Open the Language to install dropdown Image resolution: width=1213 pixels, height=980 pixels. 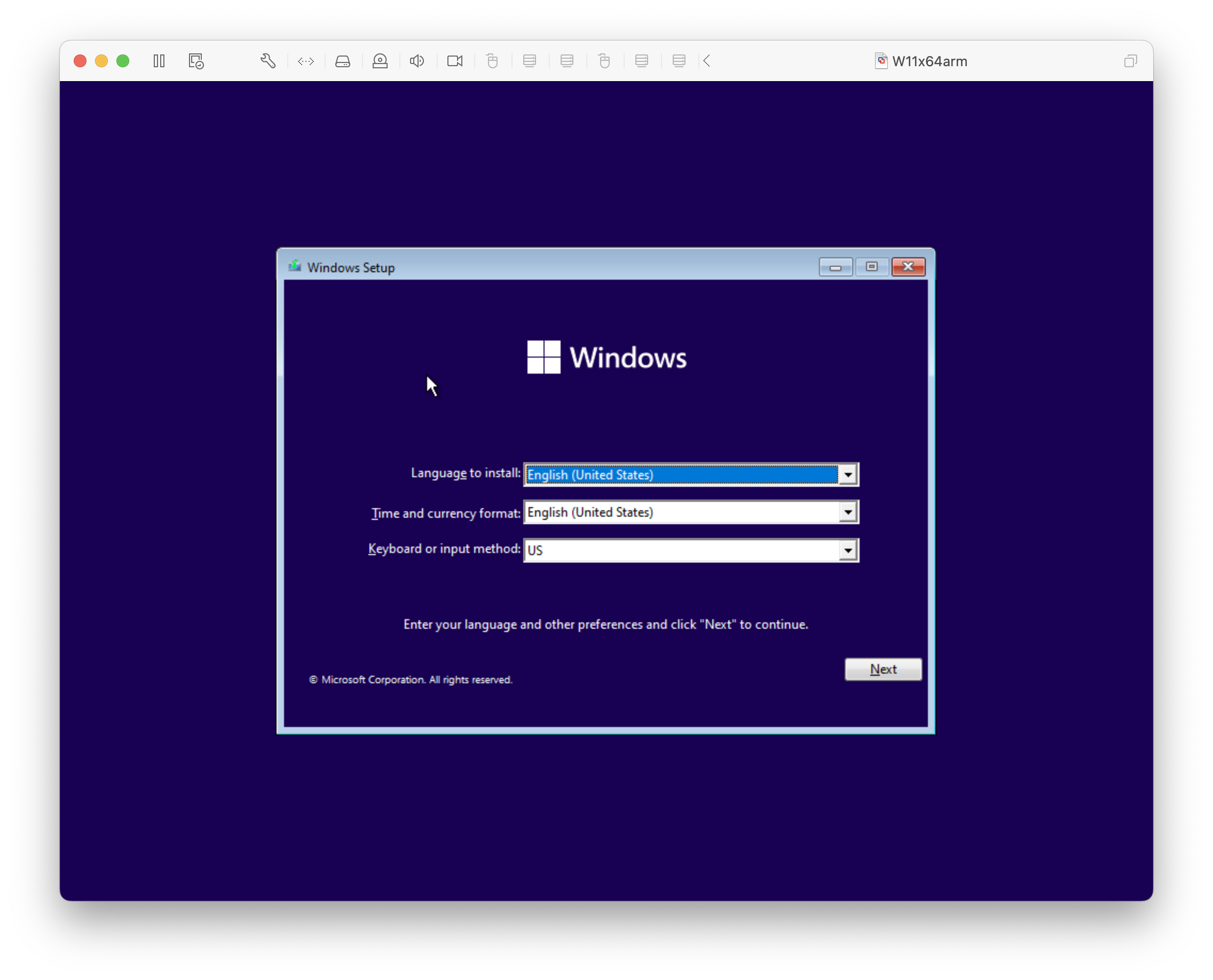point(848,475)
